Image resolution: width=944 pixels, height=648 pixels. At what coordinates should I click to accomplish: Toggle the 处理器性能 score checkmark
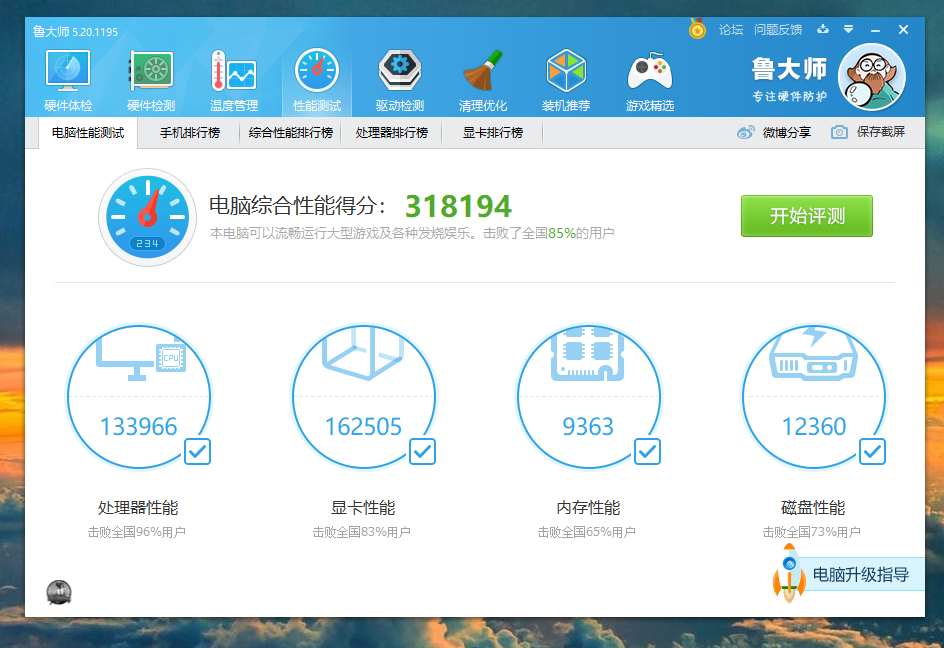(196, 452)
